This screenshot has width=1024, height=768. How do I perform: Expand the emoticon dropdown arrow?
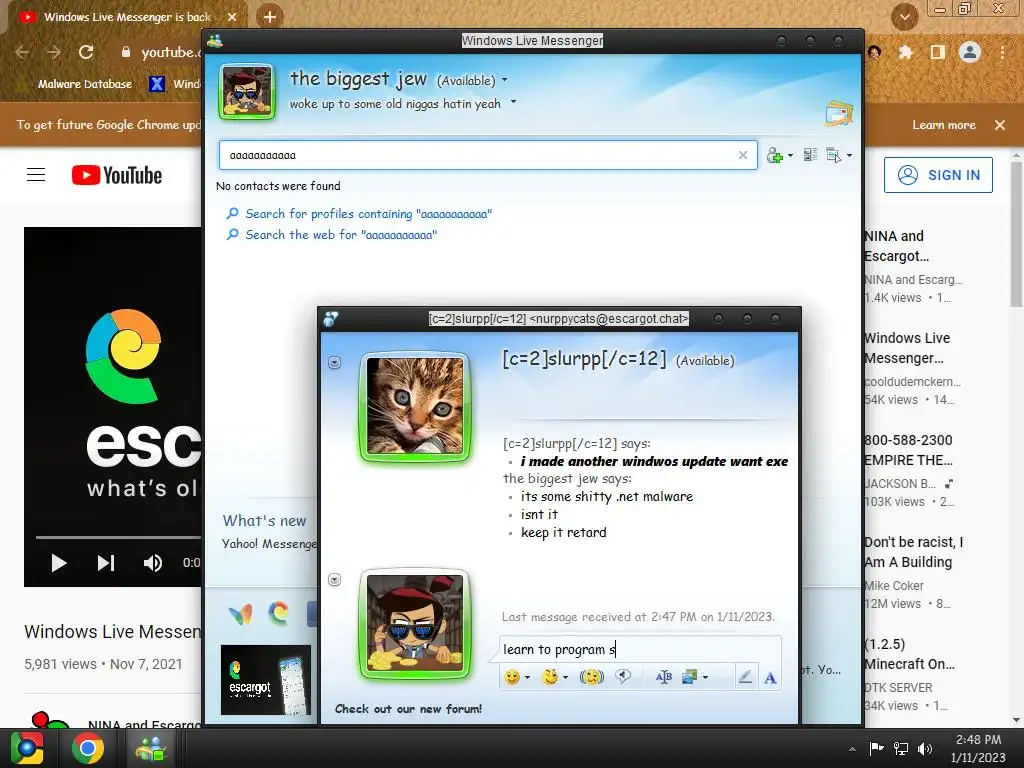pyautogui.click(x=527, y=678)
